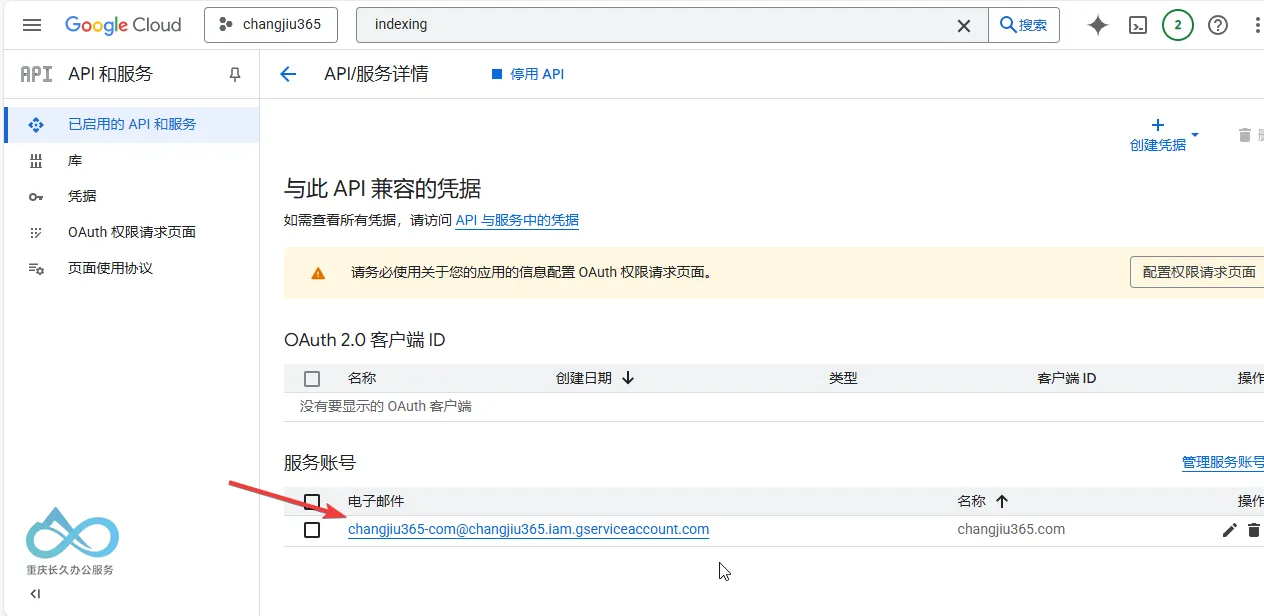Click the icon beside OAuth 权限请求页面
This screenshot has width=1264, height=616.
click(x=36, y=232)
